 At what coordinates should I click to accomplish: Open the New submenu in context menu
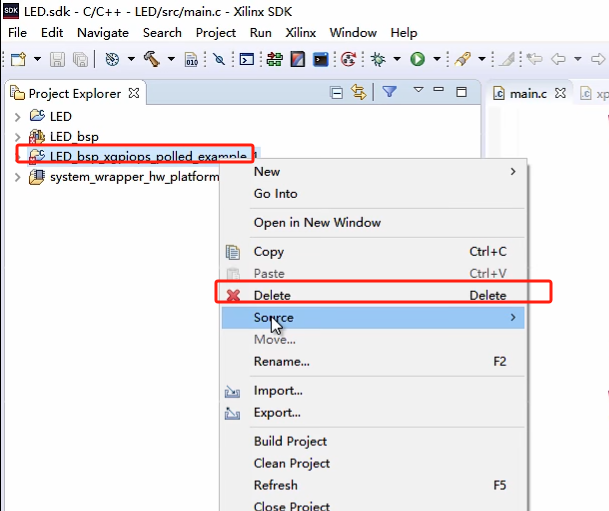tap(373, 172)
